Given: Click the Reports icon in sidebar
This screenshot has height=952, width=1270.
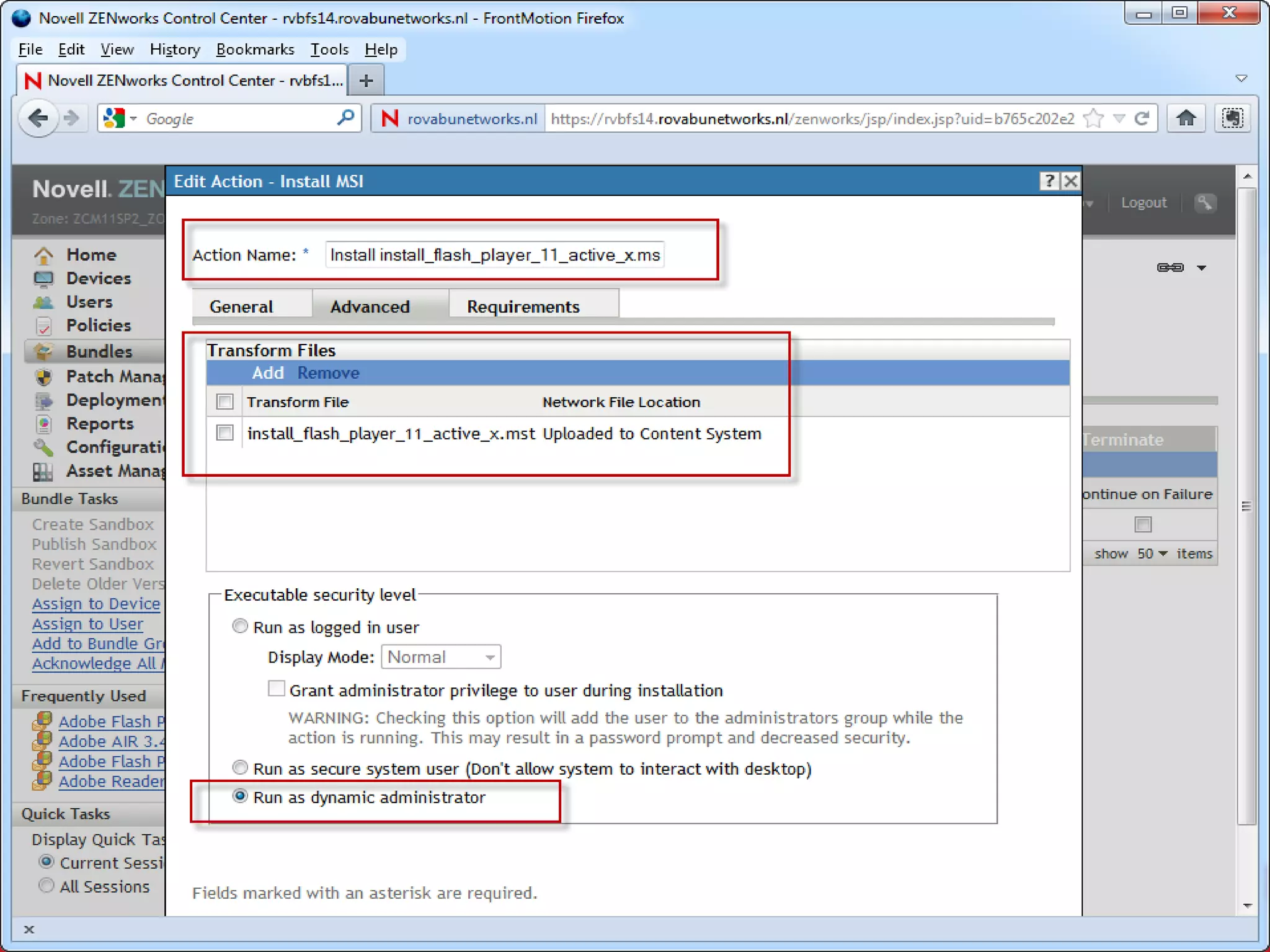Looking at the screenshot, I should coord(43,424).
